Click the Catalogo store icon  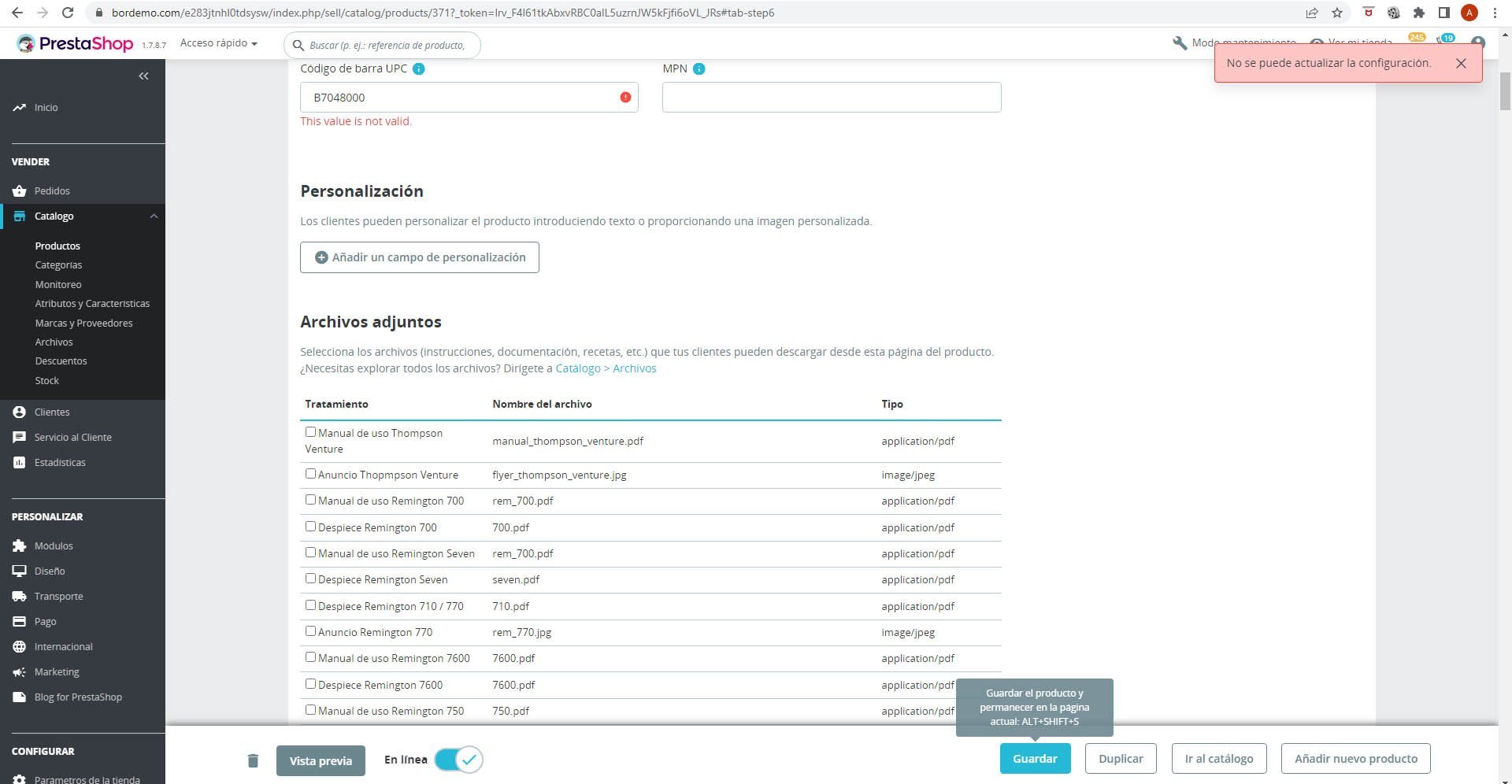20,216
